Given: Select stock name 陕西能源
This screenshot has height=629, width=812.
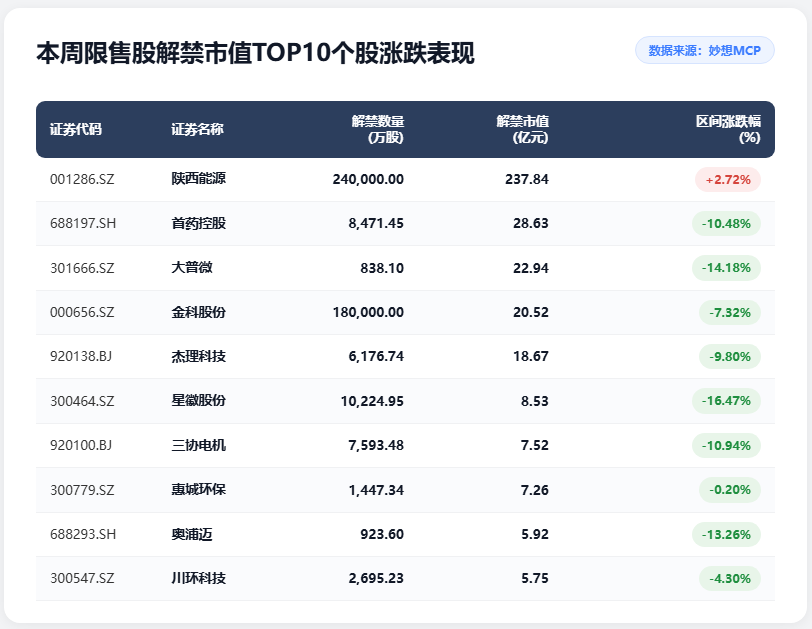Looking at the screenshot, I should 198,179.
